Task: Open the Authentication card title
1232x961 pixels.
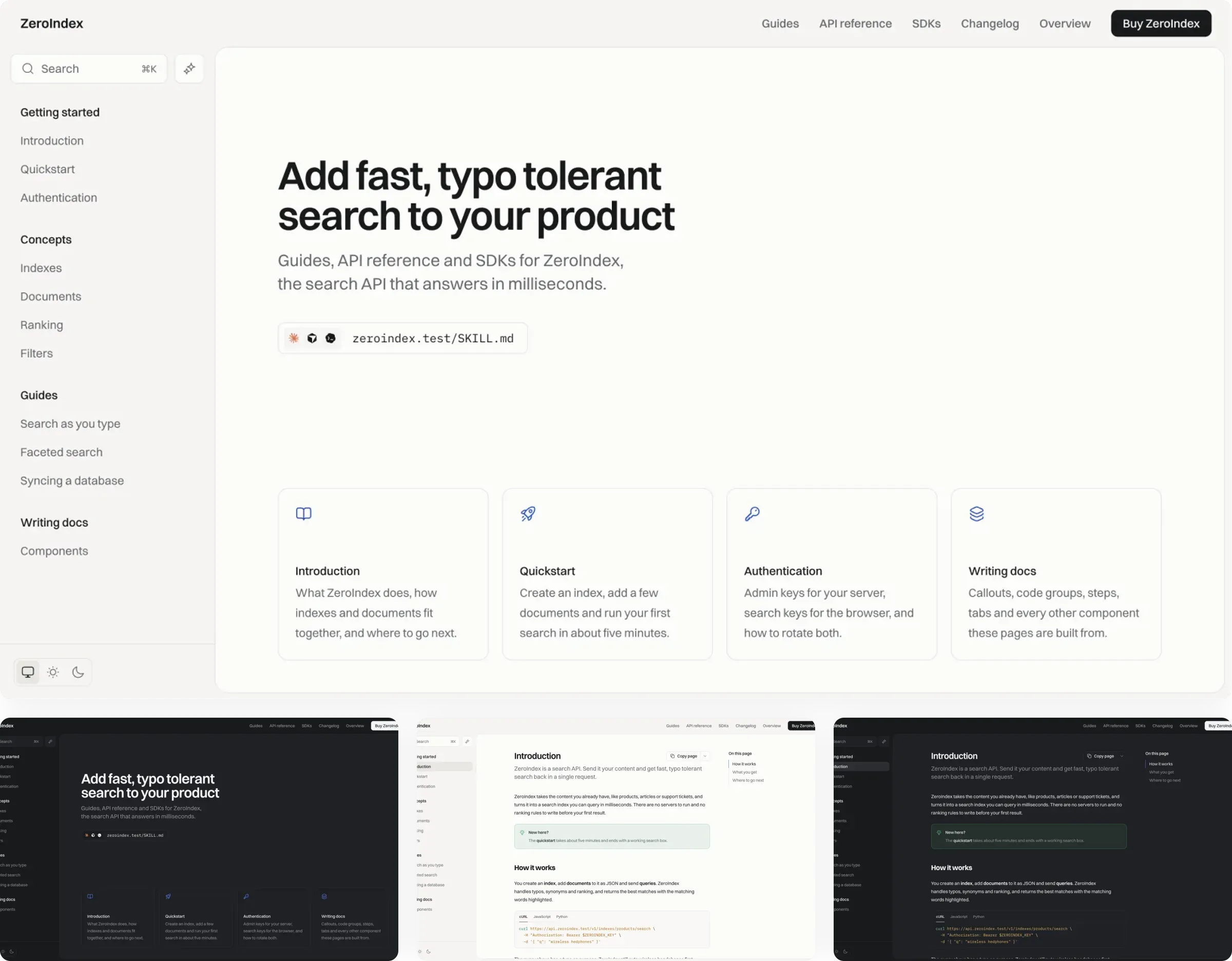Action: (x=783, y=571)
